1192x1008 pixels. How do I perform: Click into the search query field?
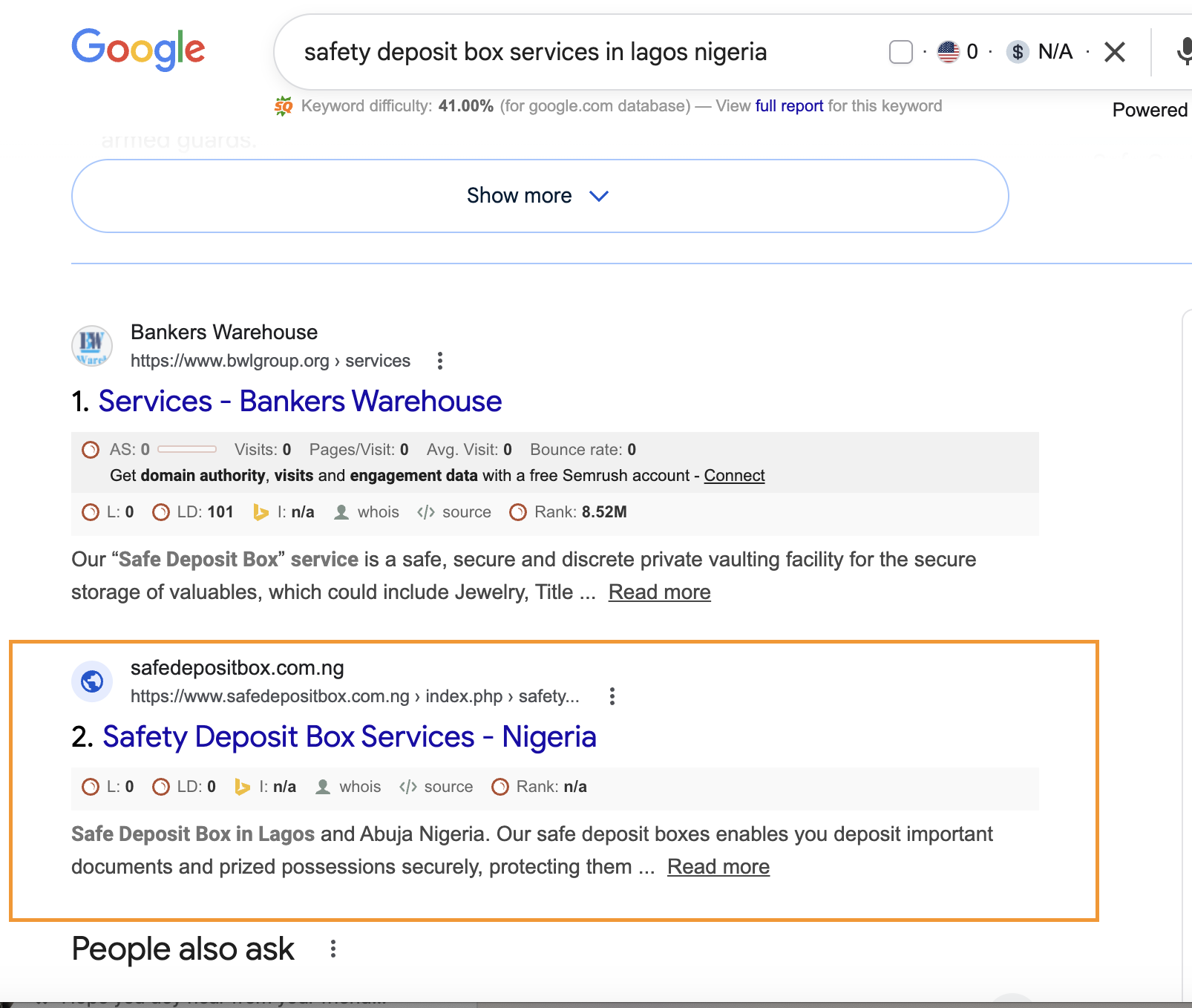[x=534, y=52]
